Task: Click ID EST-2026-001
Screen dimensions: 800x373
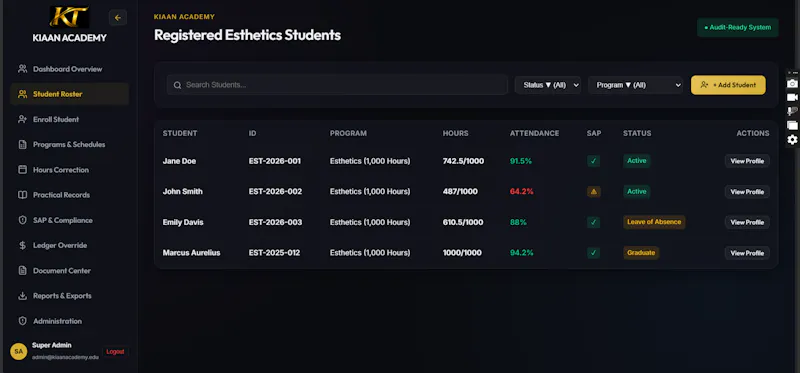Action: click(275, 161)
